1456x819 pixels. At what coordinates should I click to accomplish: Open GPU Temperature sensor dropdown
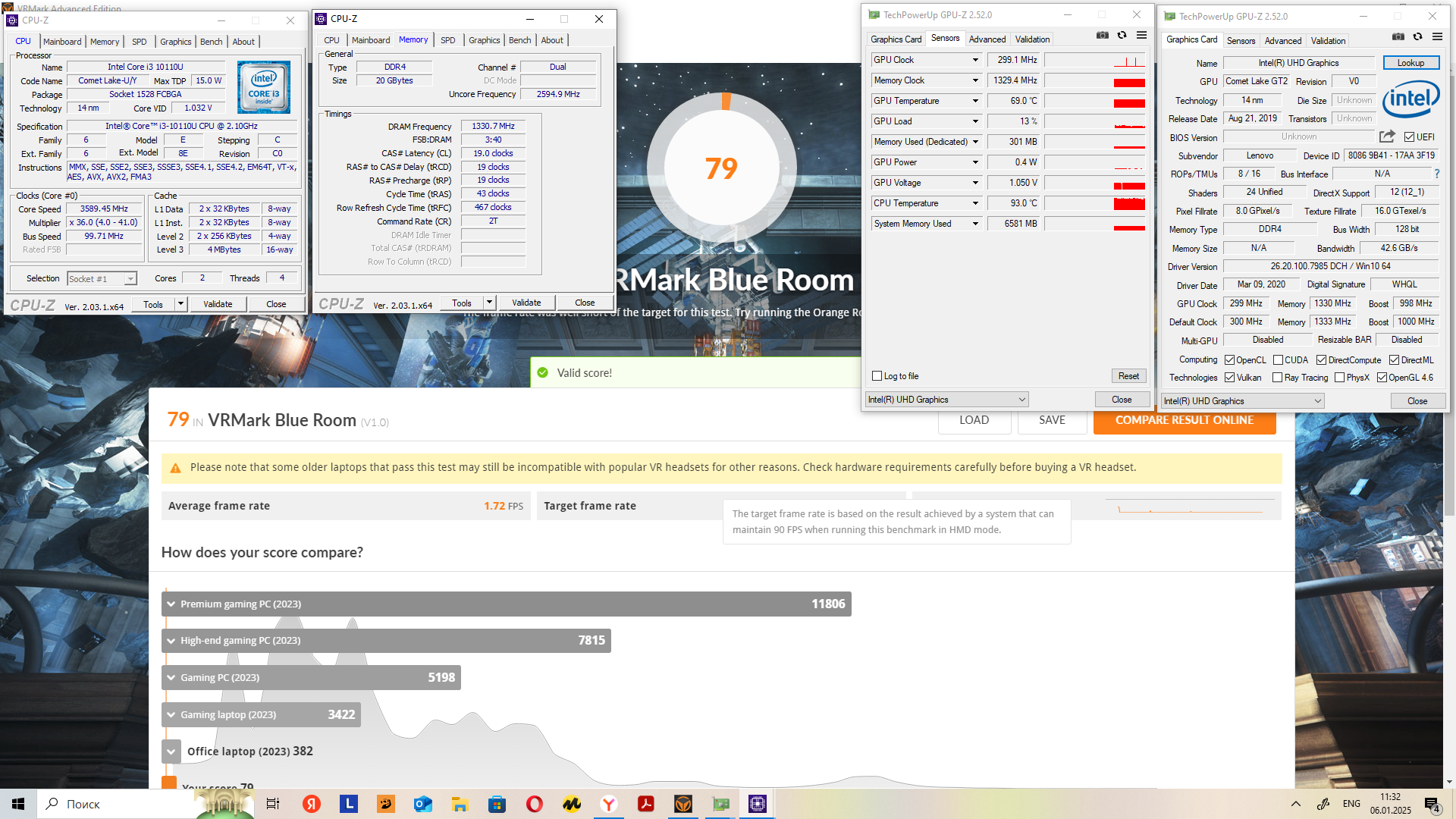point(975,101)
